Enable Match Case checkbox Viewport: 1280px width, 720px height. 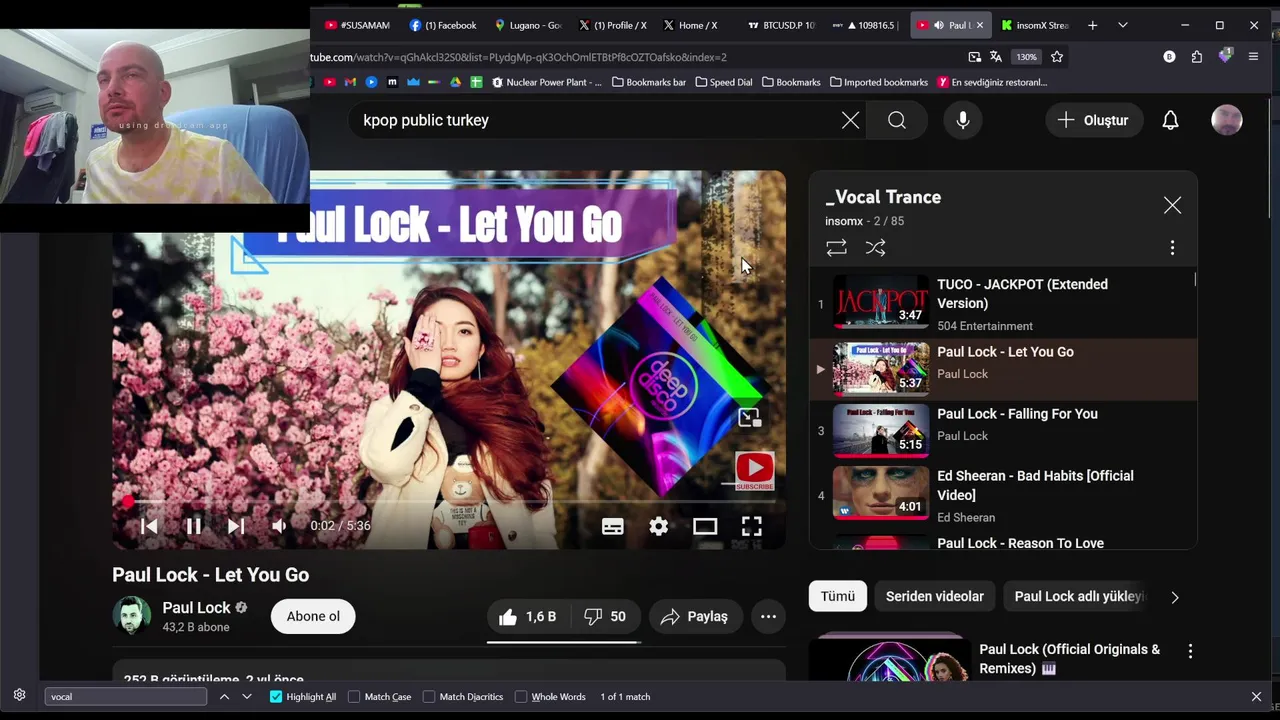coord(354,696)
